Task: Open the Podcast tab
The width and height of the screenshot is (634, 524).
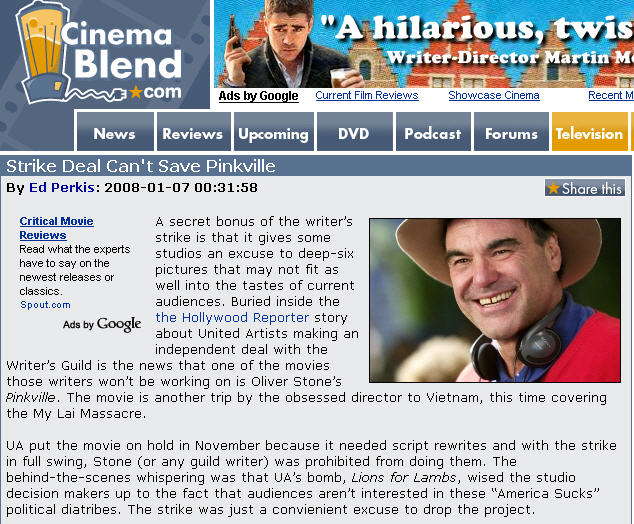Action: [433, 133]
